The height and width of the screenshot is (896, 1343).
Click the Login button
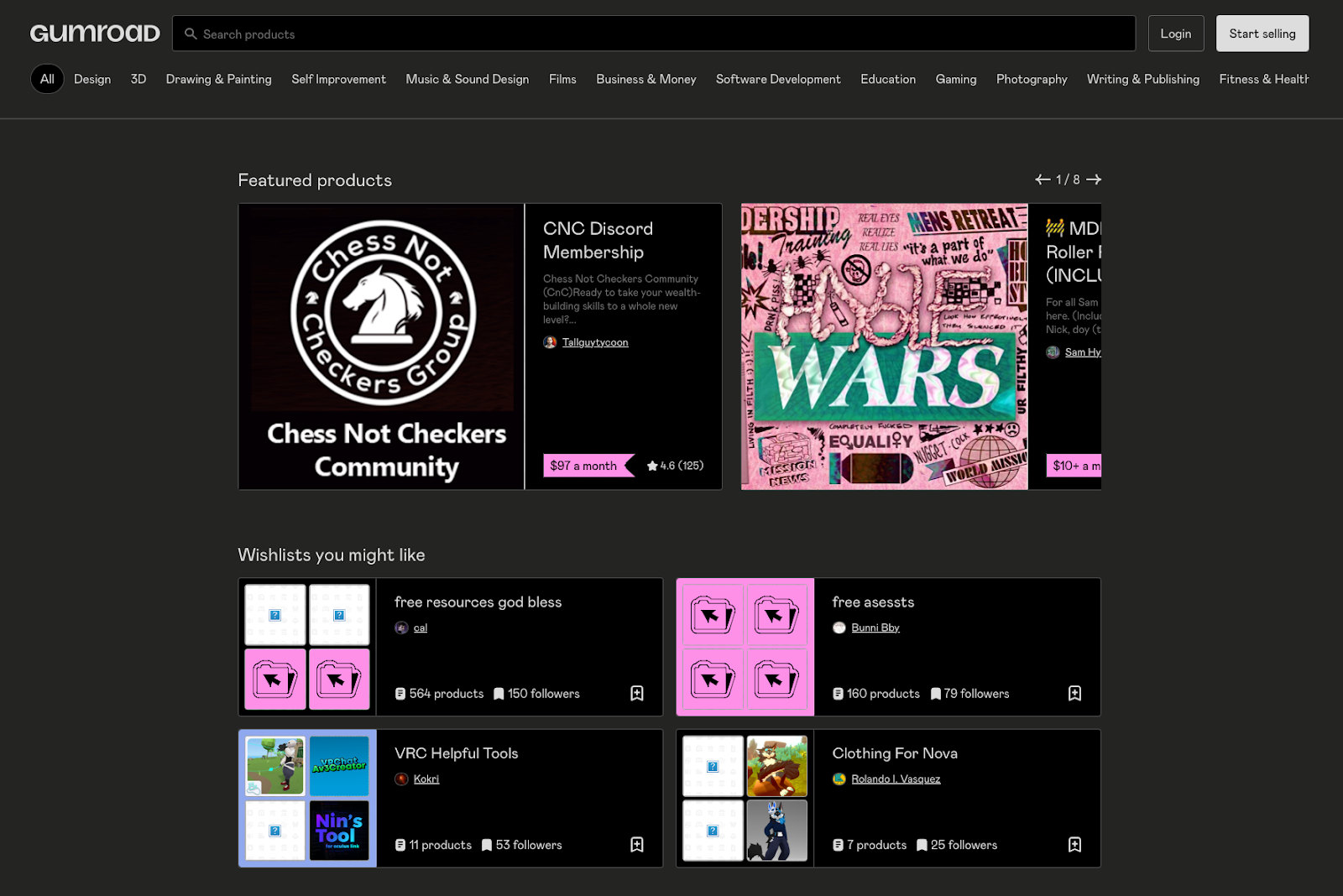pos(1176,34)
